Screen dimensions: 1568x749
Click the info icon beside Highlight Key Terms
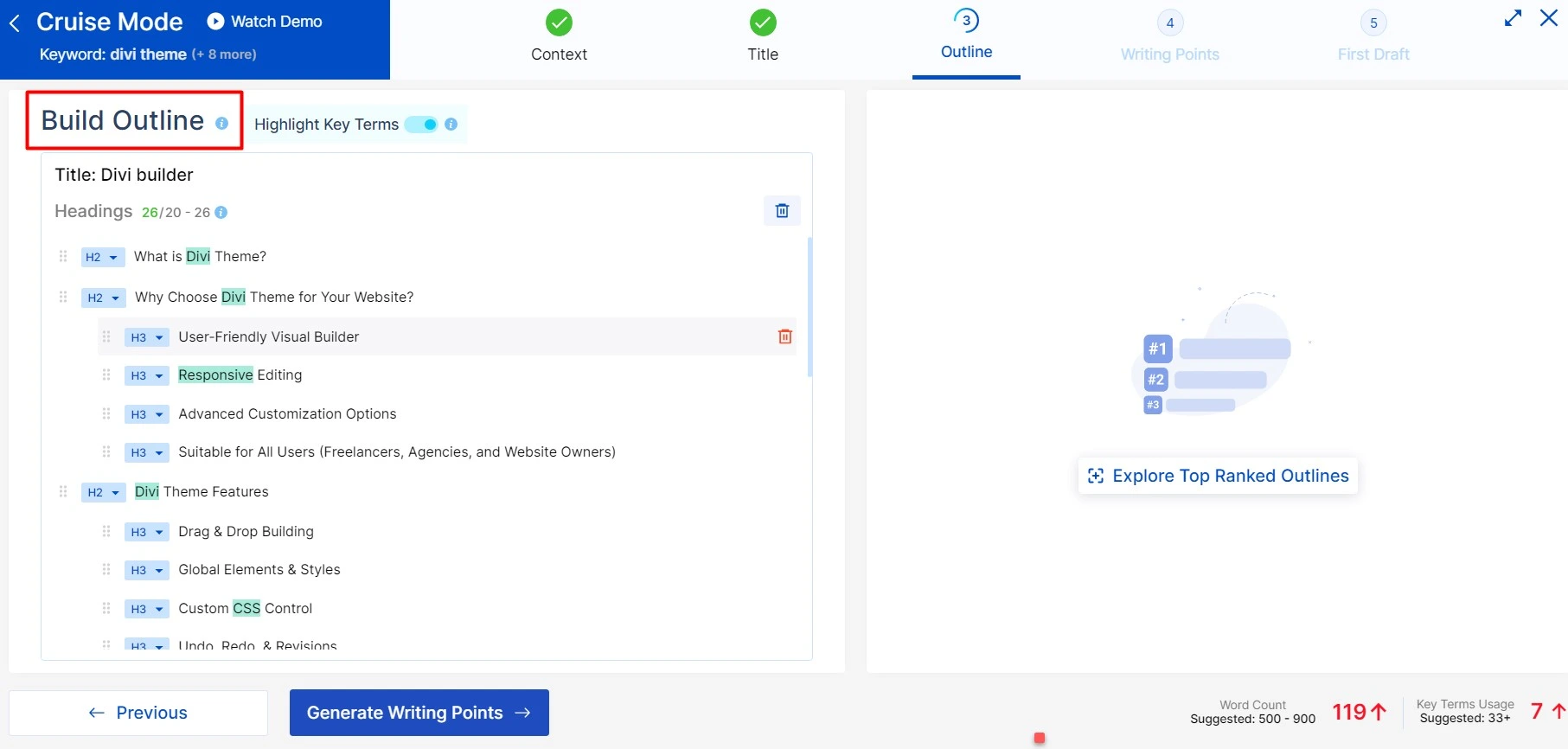[x=451, y=125]
